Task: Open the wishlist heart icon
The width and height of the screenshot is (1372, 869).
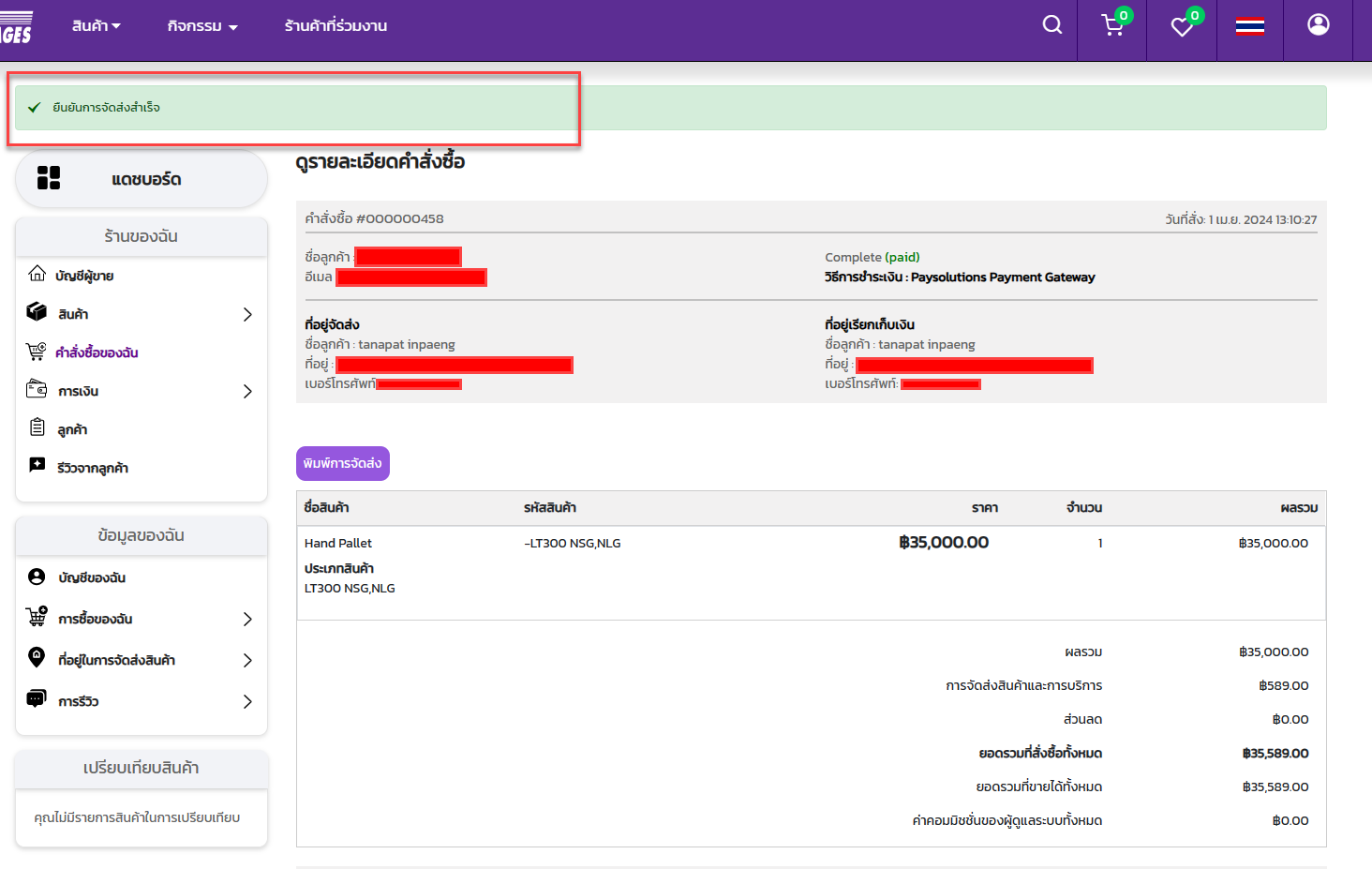Action: pyautogui.click(x=1182, y=26)
